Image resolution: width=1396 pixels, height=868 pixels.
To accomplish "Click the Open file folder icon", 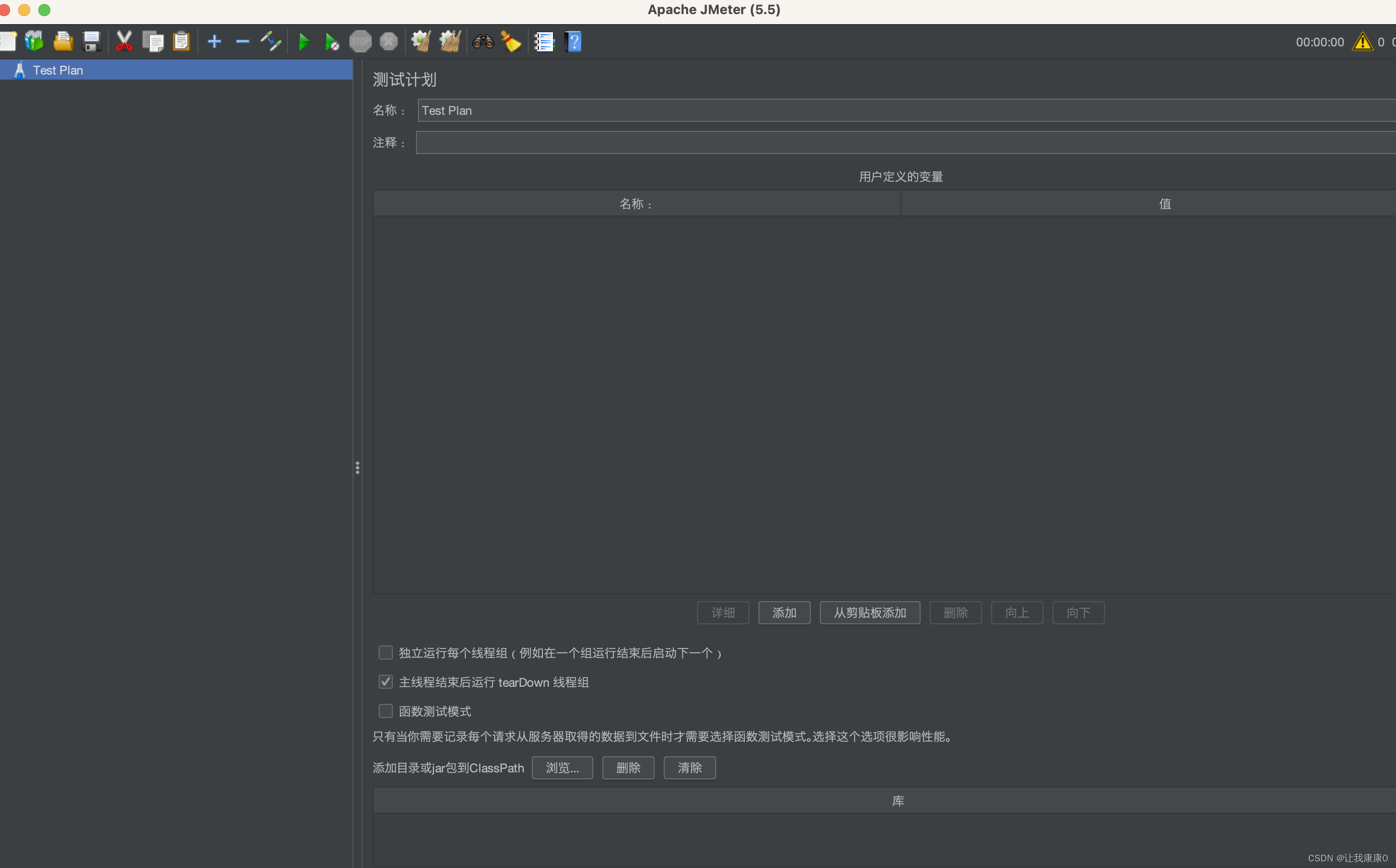I will pos(63,41).
